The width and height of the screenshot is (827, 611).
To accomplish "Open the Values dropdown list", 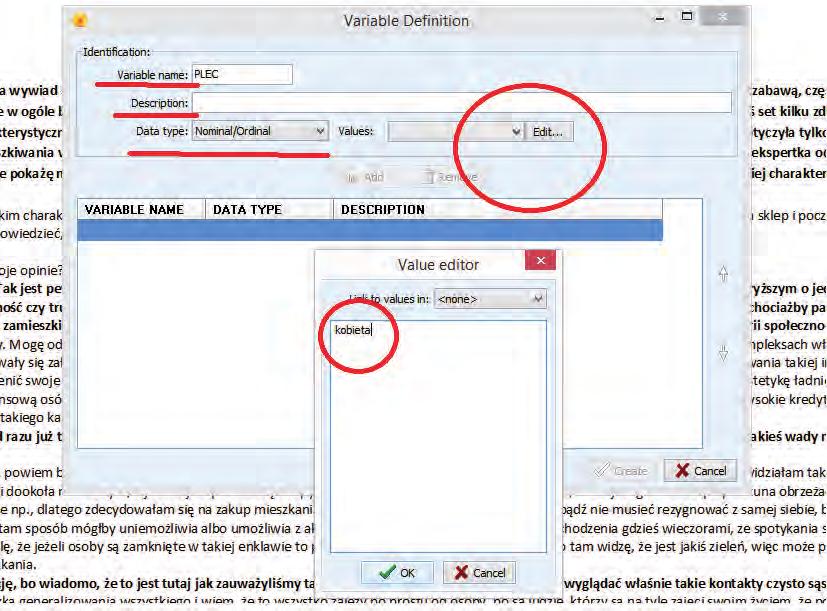I will click(x=455, y=131).
